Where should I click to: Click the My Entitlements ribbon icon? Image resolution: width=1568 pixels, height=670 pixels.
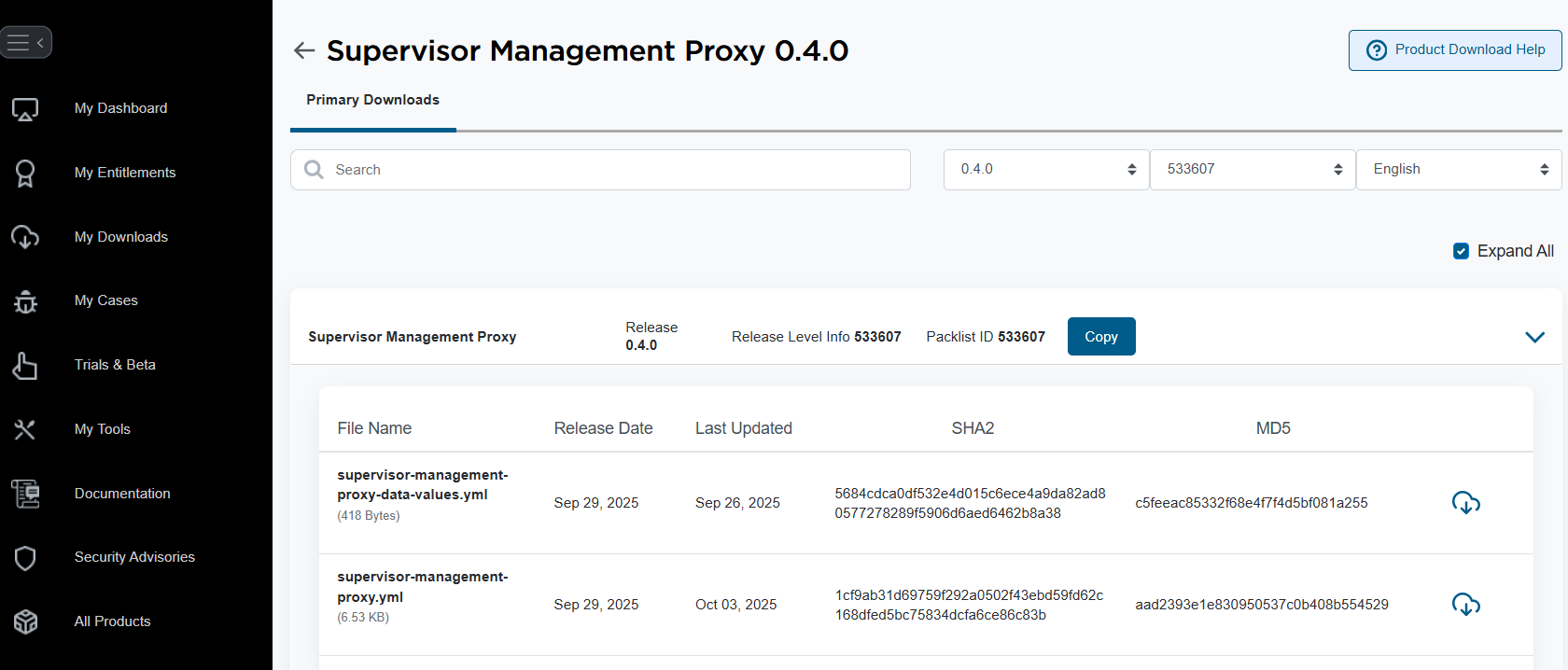[x=25, y=174]
